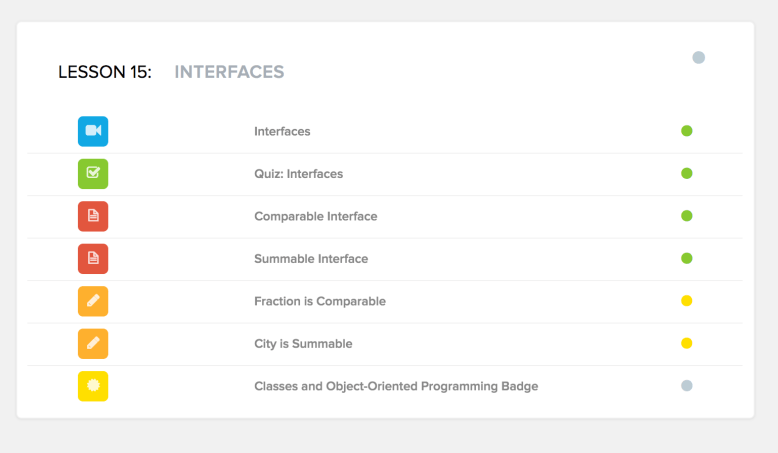
Task: Click red document icon for Summable Interface
Action: pos(93,259)
